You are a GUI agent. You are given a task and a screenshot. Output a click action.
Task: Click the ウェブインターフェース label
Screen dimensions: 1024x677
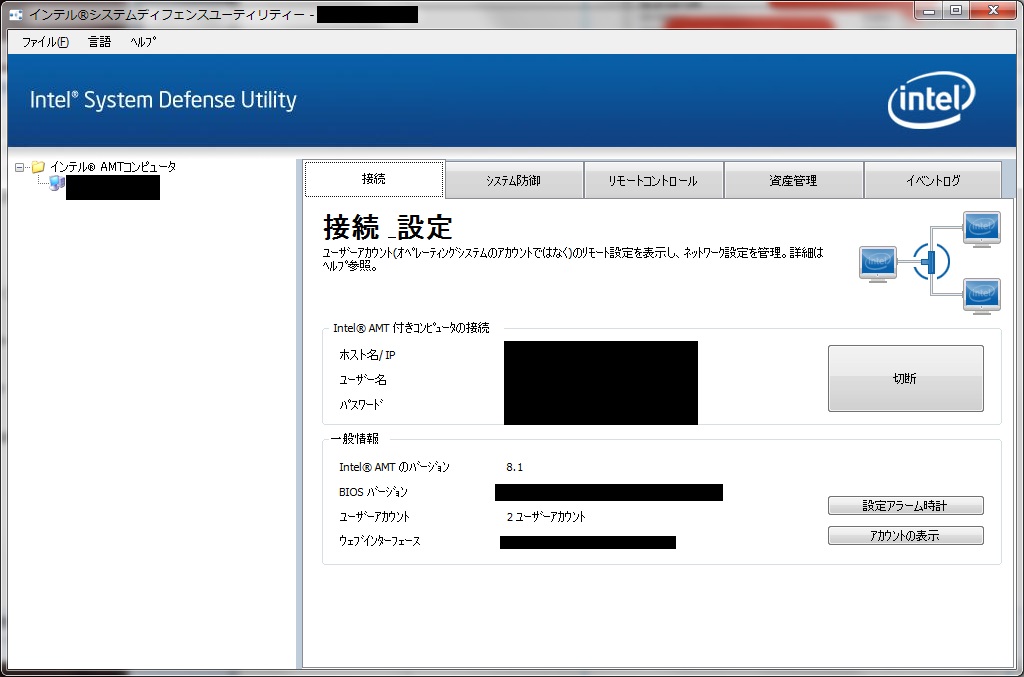pos(379,541)
